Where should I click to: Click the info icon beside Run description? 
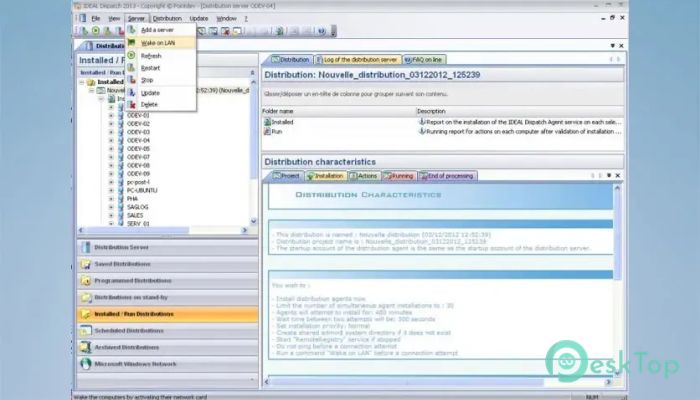(422, 131)
